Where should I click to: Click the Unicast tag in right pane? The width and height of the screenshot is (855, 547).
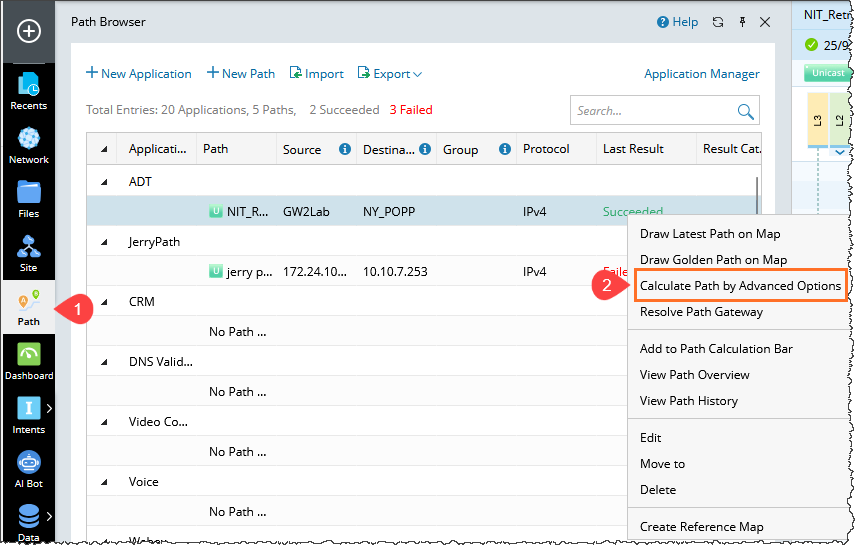tap(827, 73)
